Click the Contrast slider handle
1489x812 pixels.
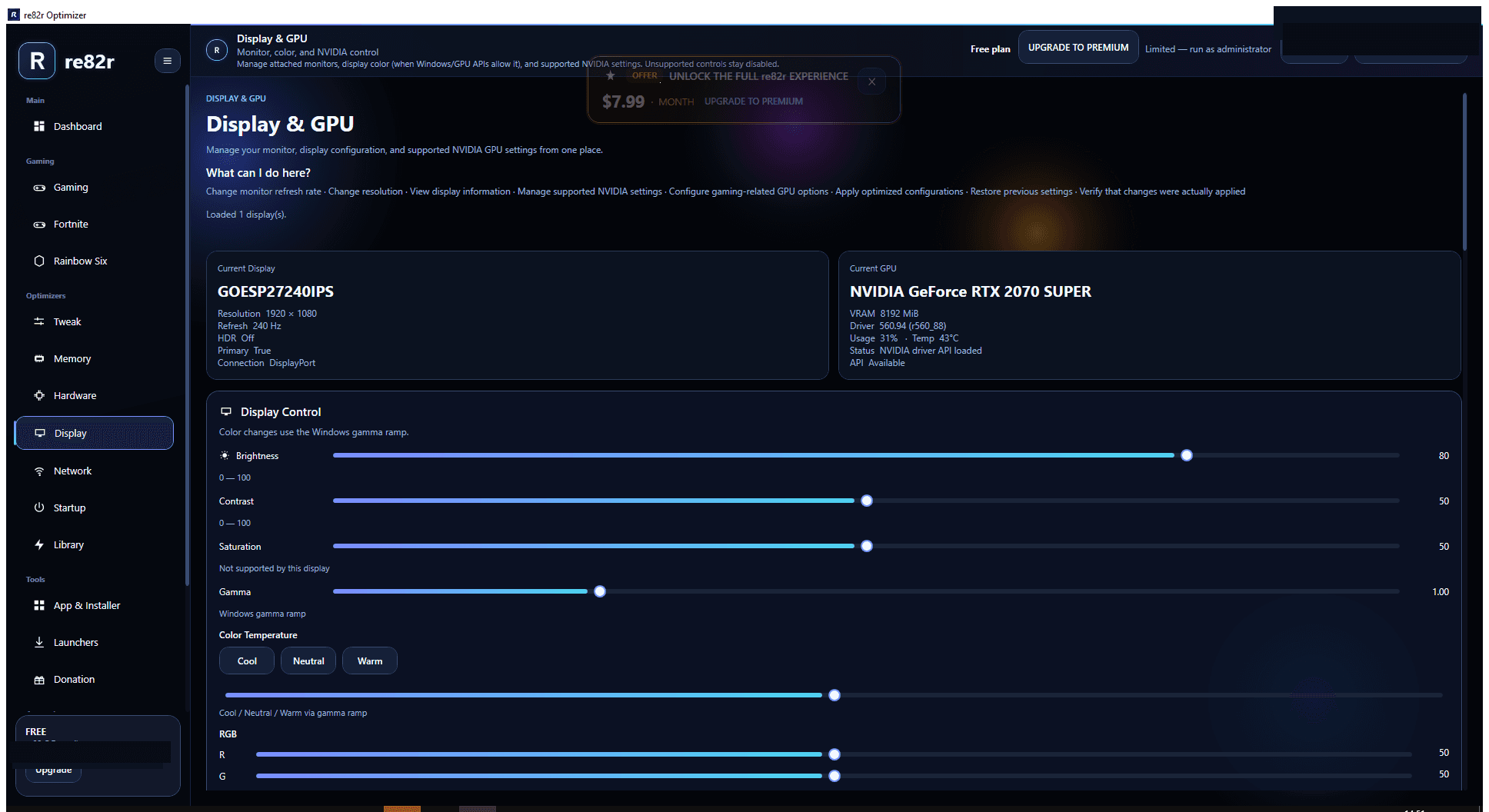pos(867,501)
